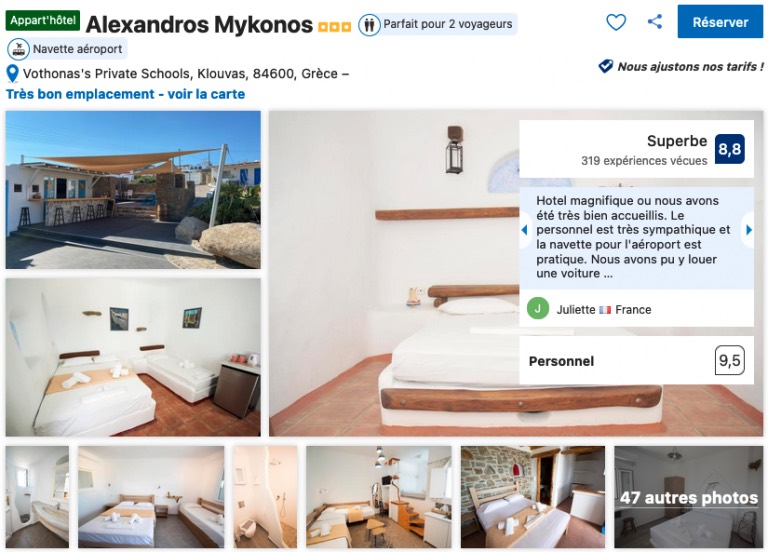Open the outdoor bar terrace photo
This screenshot has height=552, width=768.
tap(133, 190)
